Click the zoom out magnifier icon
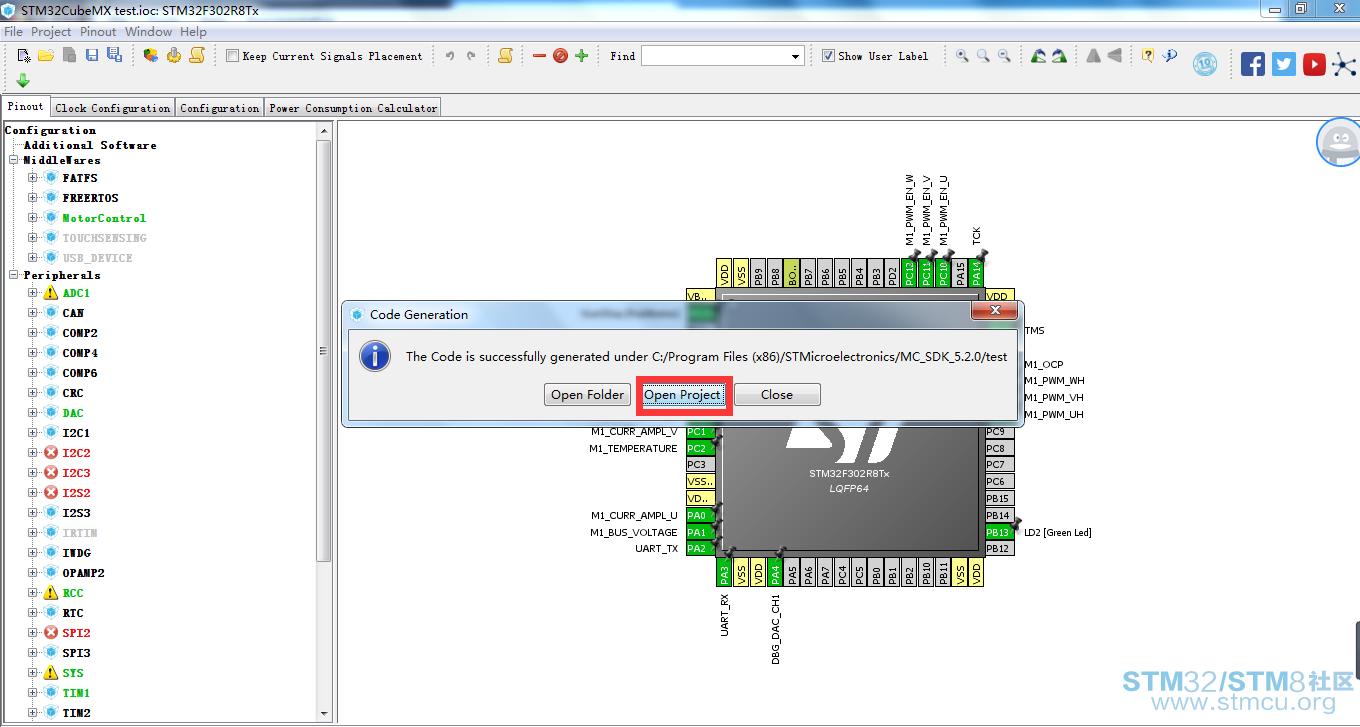The image size is (1360, 727). click(1004, 56)
